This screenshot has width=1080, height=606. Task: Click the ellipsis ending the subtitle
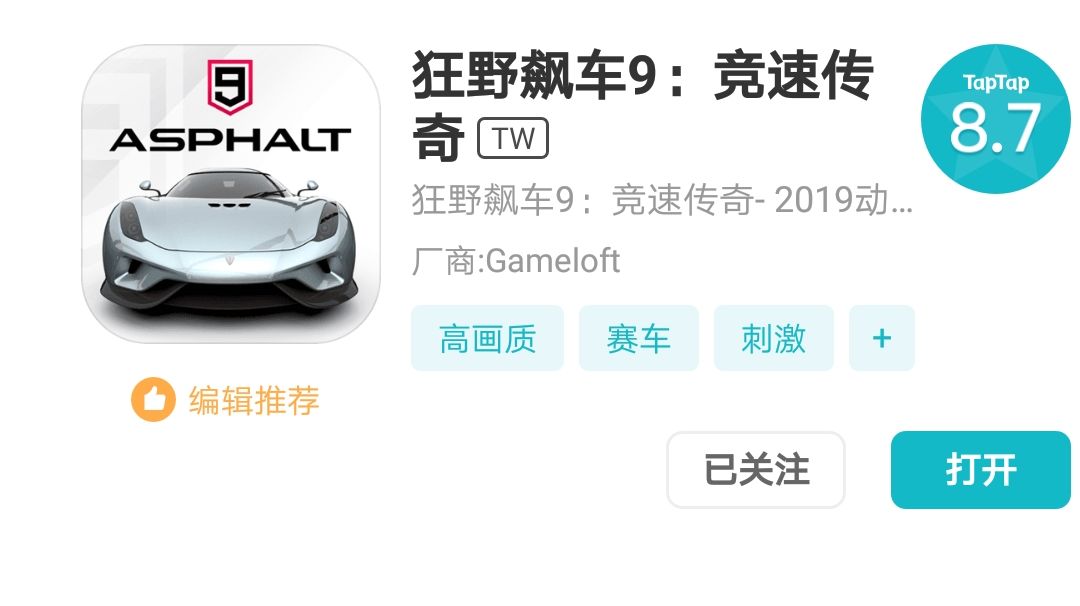(901, 209)
